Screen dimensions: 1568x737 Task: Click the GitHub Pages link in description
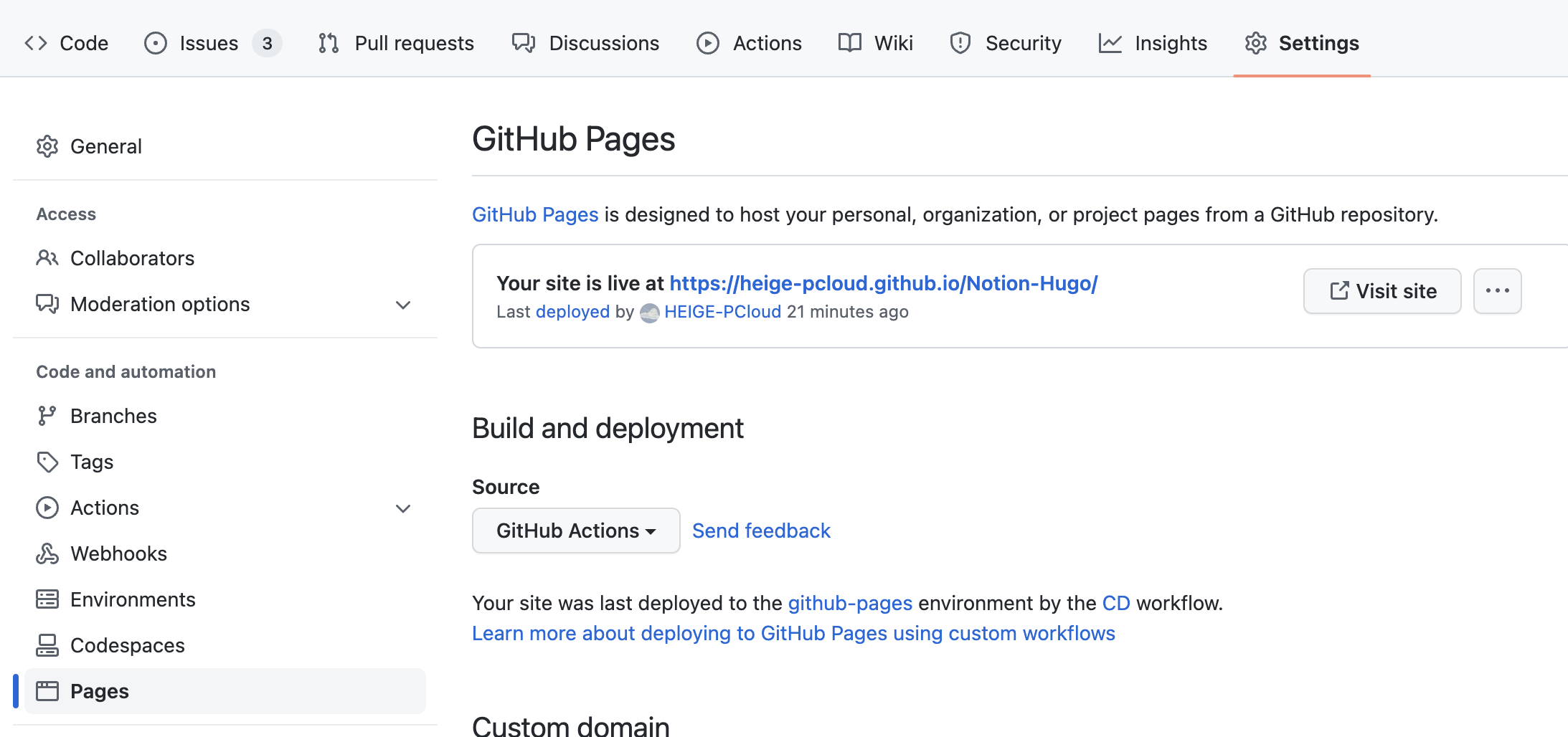535,214
